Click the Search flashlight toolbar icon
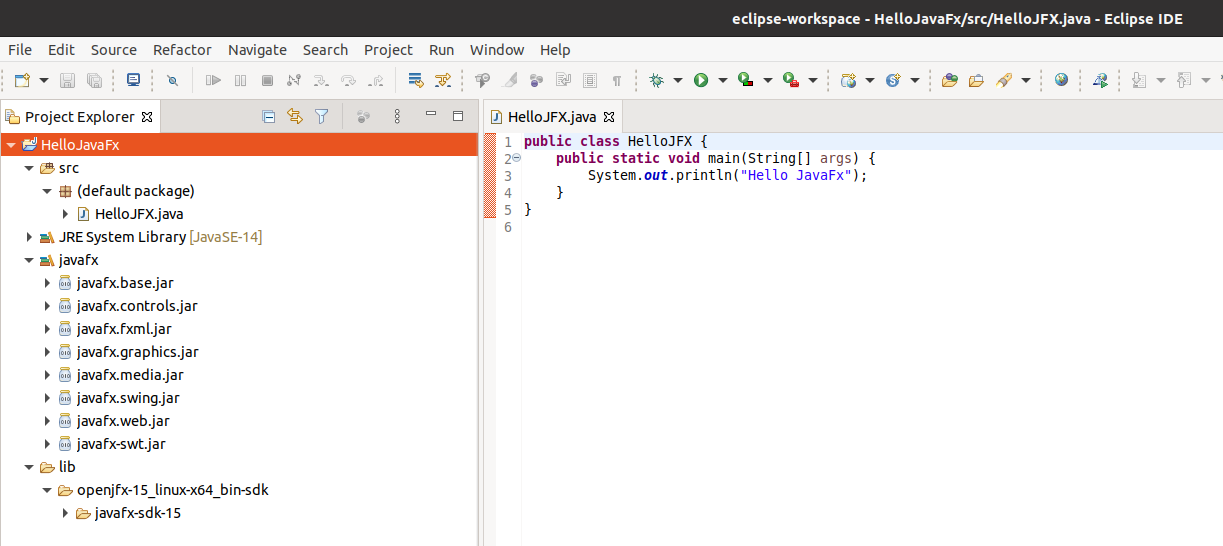Viewport: 1223px width, 546px height. 1004,80
